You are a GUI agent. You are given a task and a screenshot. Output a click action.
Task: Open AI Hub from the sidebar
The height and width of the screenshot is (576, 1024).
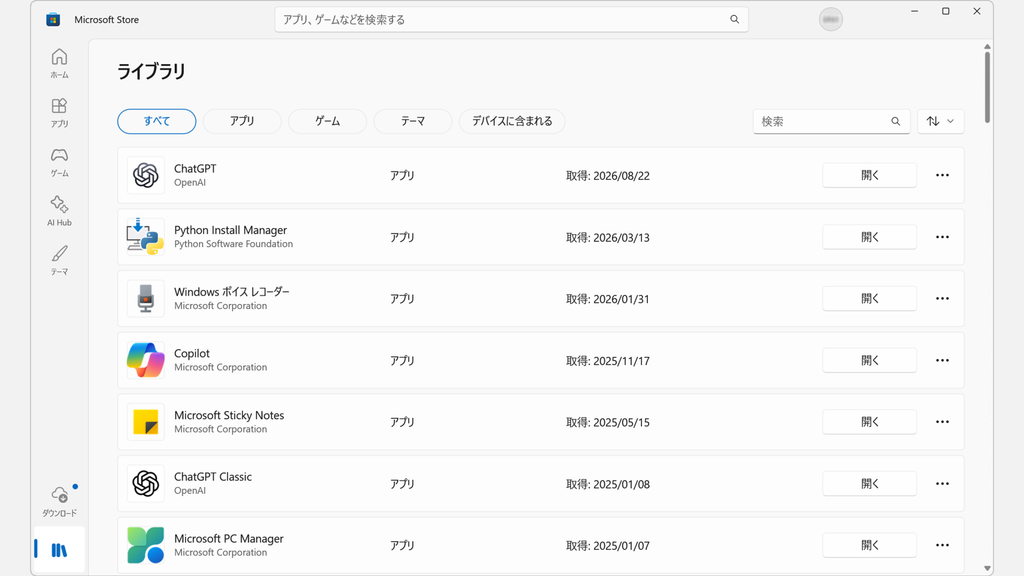(x=59, y=211)
